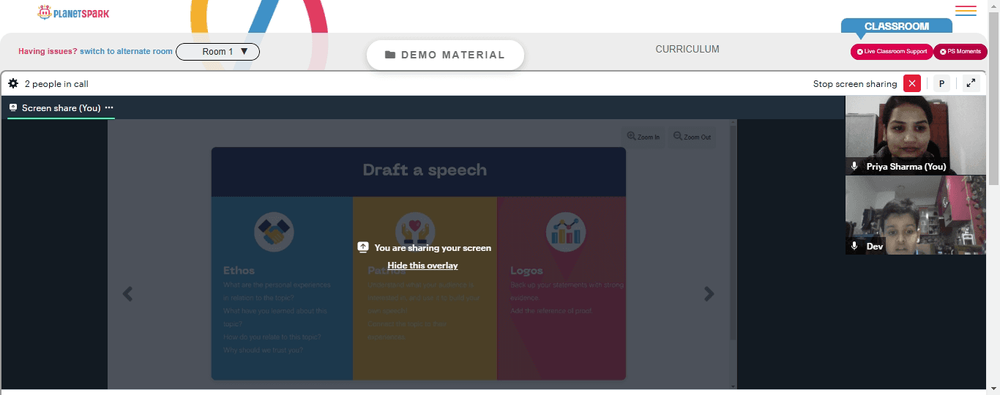Click Zoom In on the slide viewer
Viewport: 1000px width, 395px height.
[x=643, y=137]
